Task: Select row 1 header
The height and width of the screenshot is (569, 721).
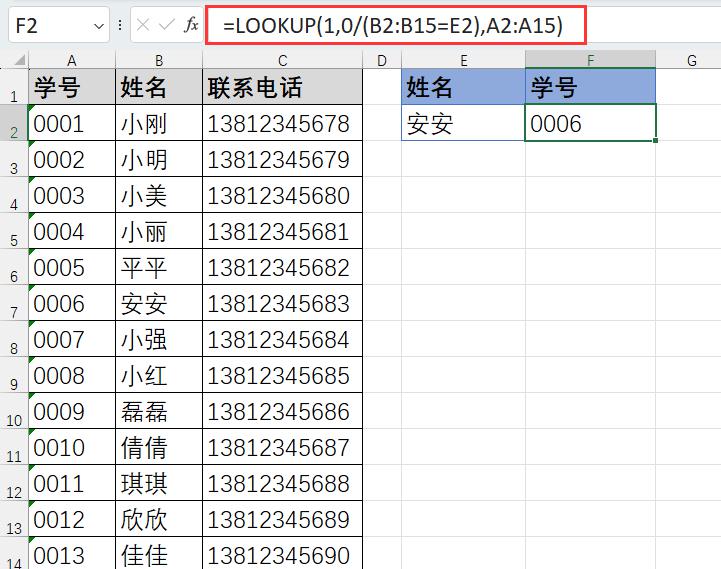Action: click(14, 86)
